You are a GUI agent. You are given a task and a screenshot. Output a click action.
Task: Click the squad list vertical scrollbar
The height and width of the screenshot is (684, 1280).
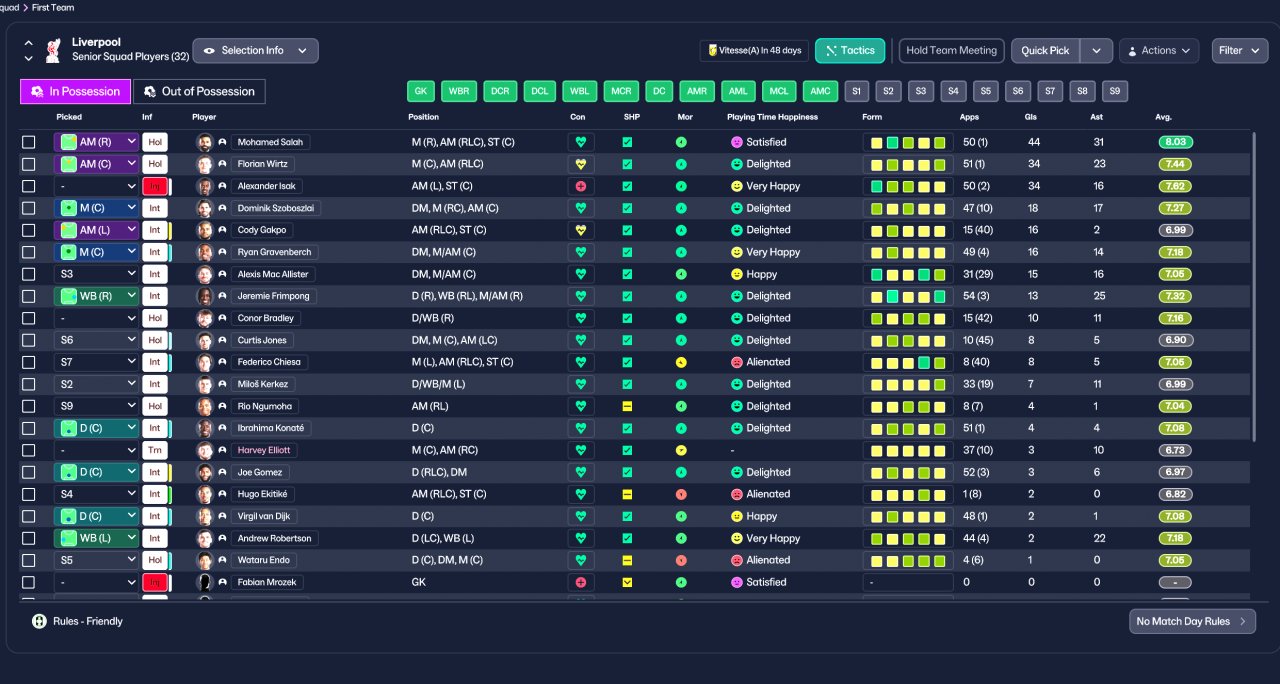[x=1254, y=285]
